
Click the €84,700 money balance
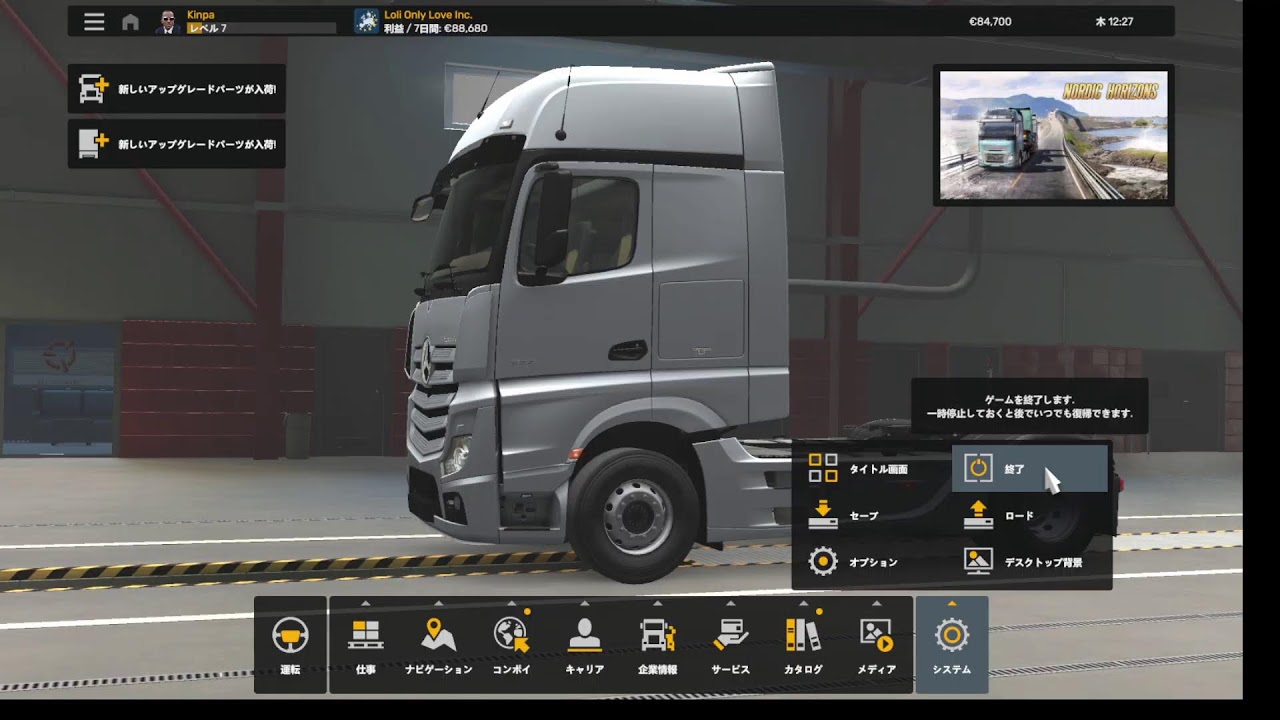pos(990,22)
